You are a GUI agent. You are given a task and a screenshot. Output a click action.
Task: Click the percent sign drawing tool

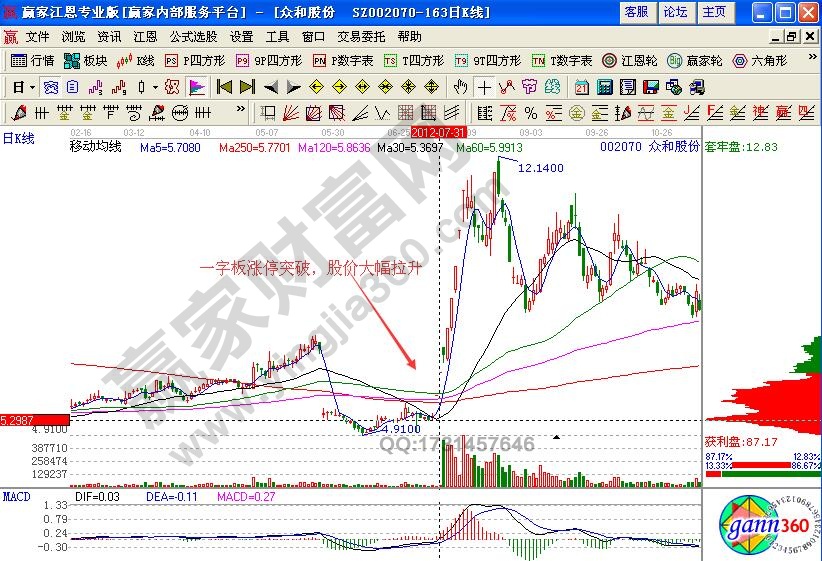(x=530, y=112)
